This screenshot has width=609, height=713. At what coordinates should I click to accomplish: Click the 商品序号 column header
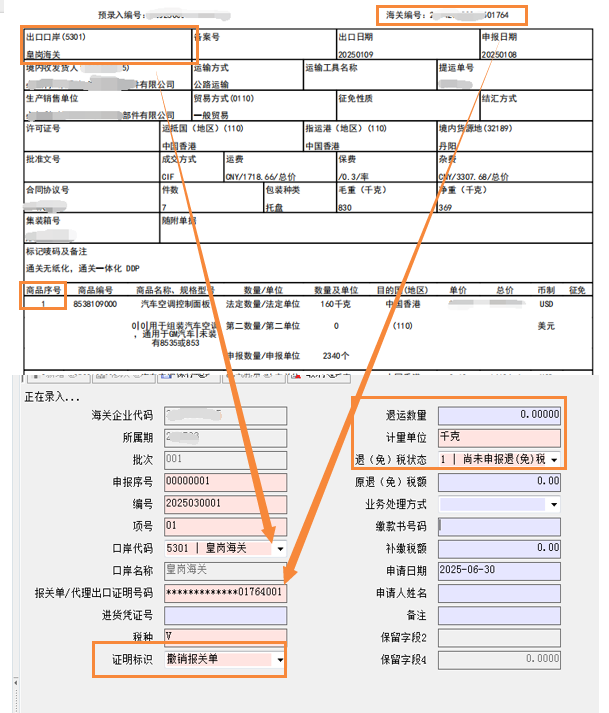point(43,290)
